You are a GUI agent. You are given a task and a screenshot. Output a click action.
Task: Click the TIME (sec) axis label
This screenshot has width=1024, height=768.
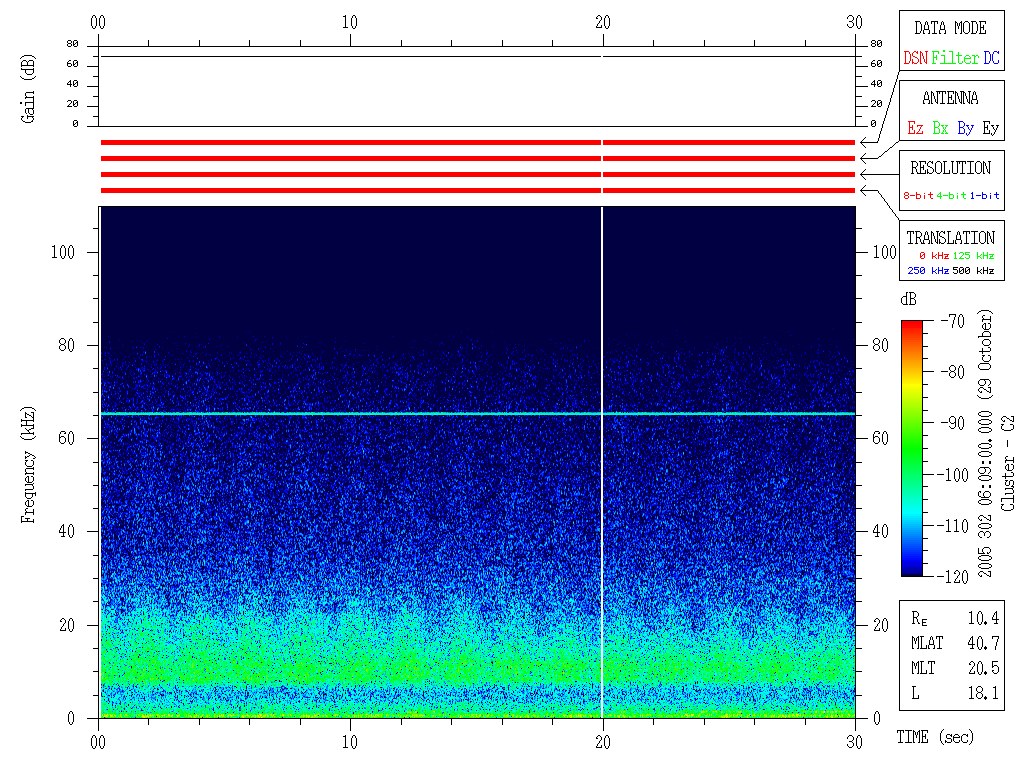coord(934,737)
